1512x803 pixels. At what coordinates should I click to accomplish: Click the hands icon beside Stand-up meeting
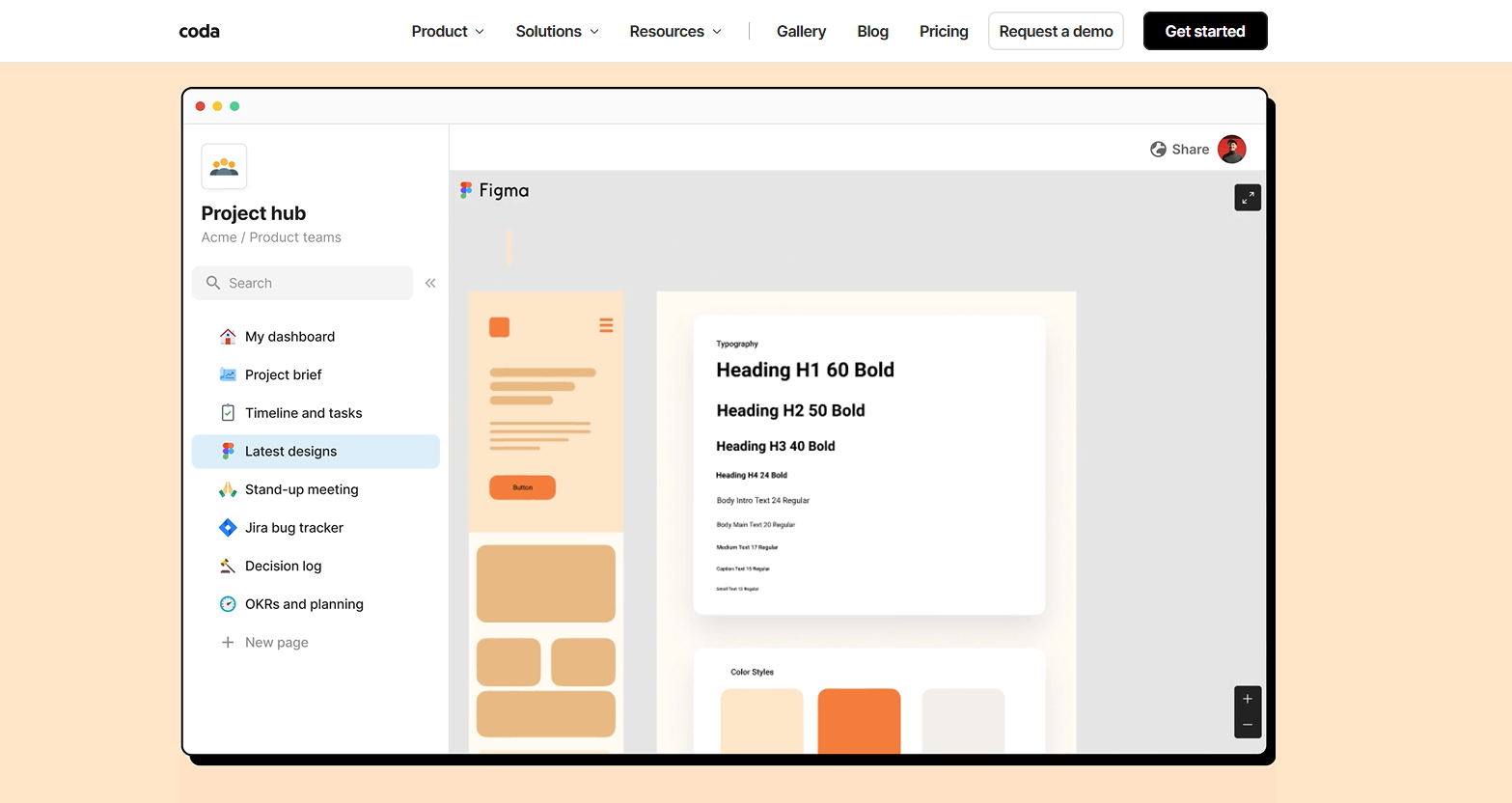pyautogui.click(x=228, y=489)
